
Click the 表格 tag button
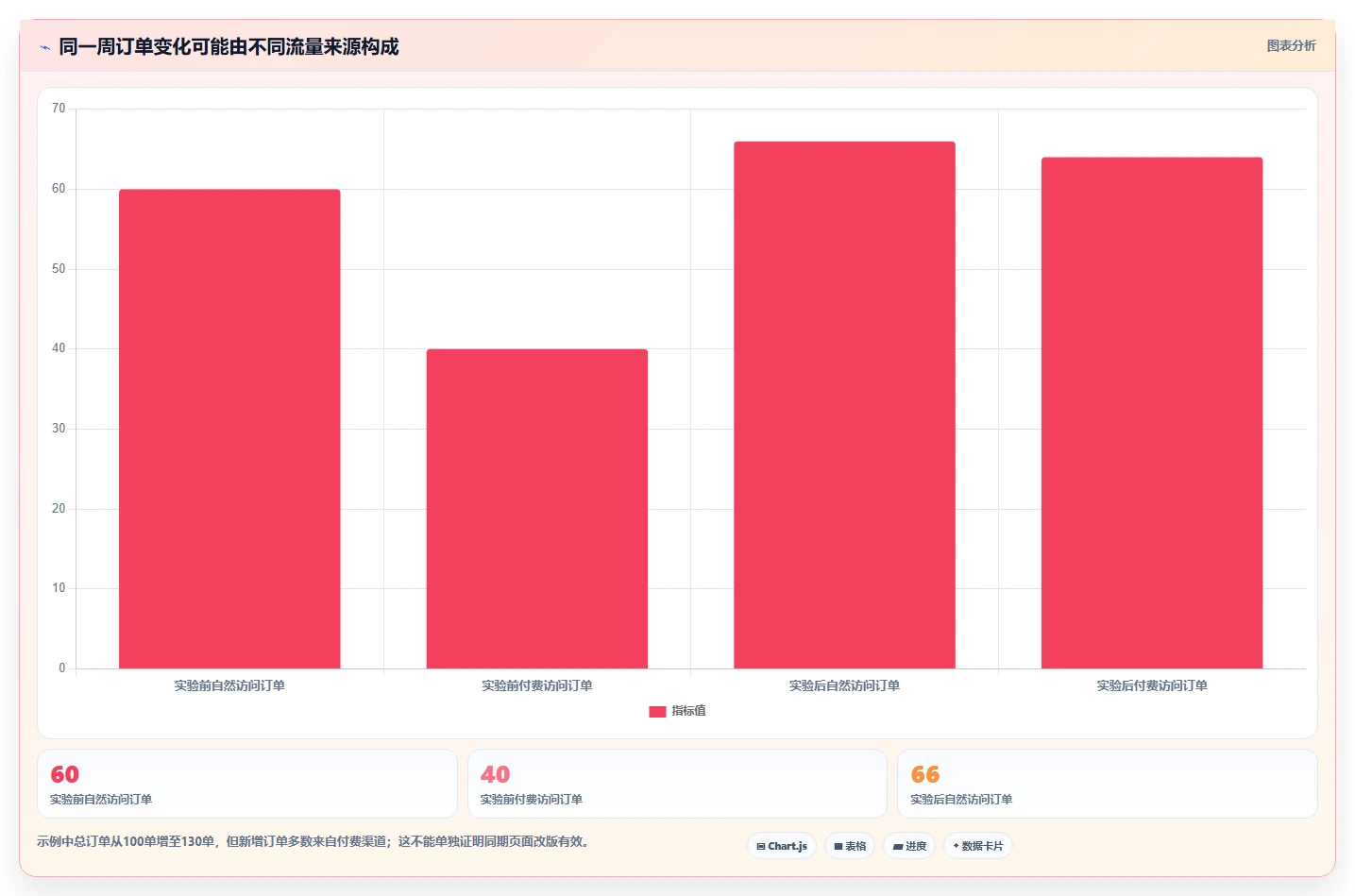(x=850, y=846)
